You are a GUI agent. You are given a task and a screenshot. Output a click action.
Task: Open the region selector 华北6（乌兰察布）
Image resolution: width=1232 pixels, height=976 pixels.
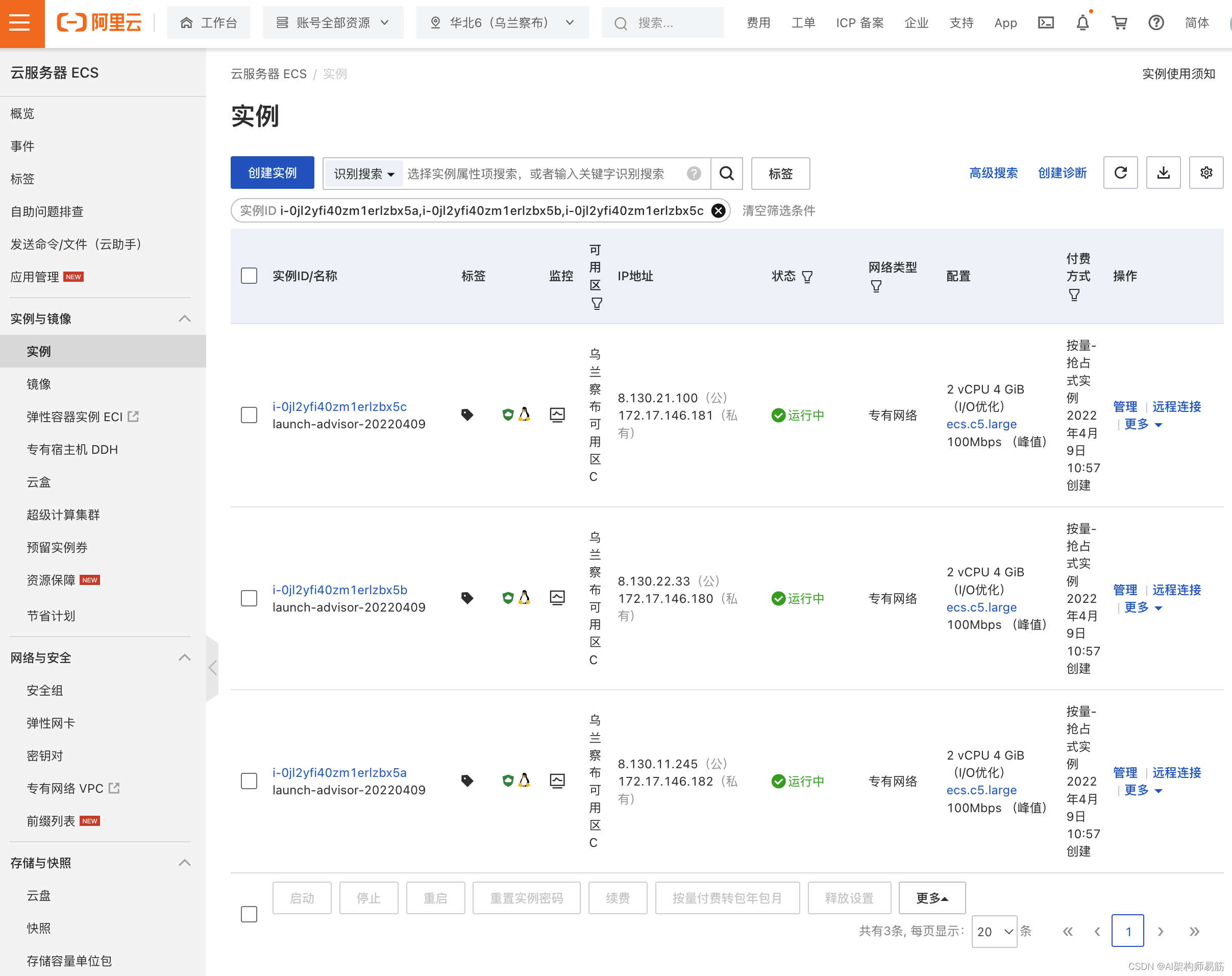[502, 23]
